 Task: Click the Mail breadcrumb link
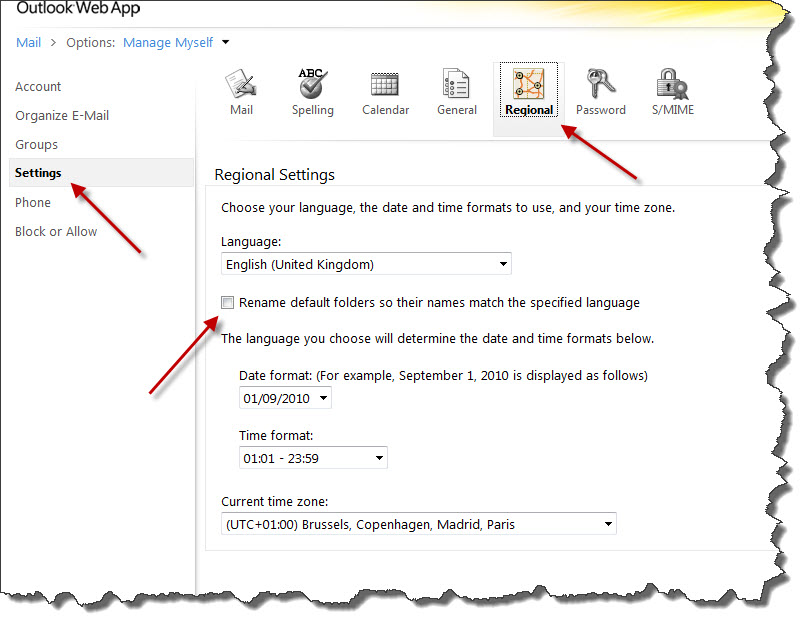[x=28, y=42]
